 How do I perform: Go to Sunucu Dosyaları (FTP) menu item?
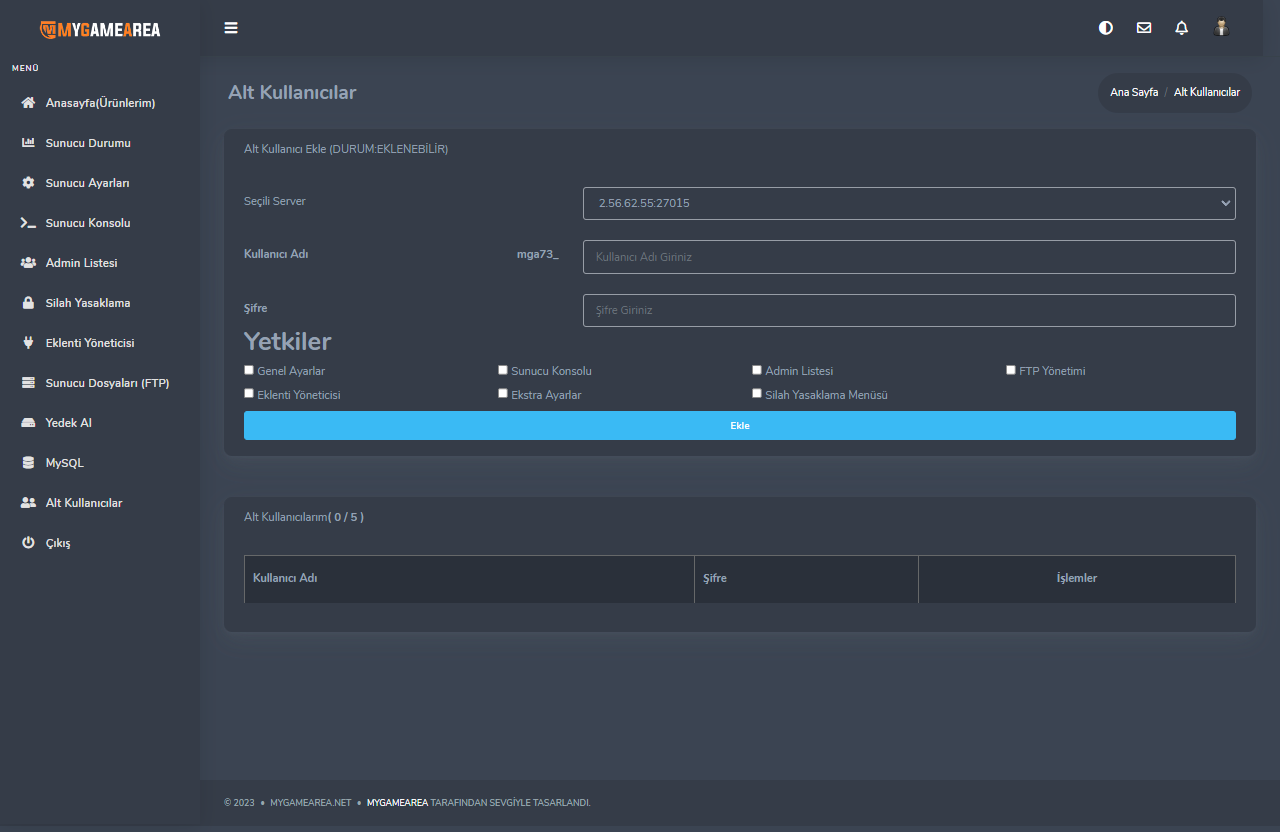[107, 383]
